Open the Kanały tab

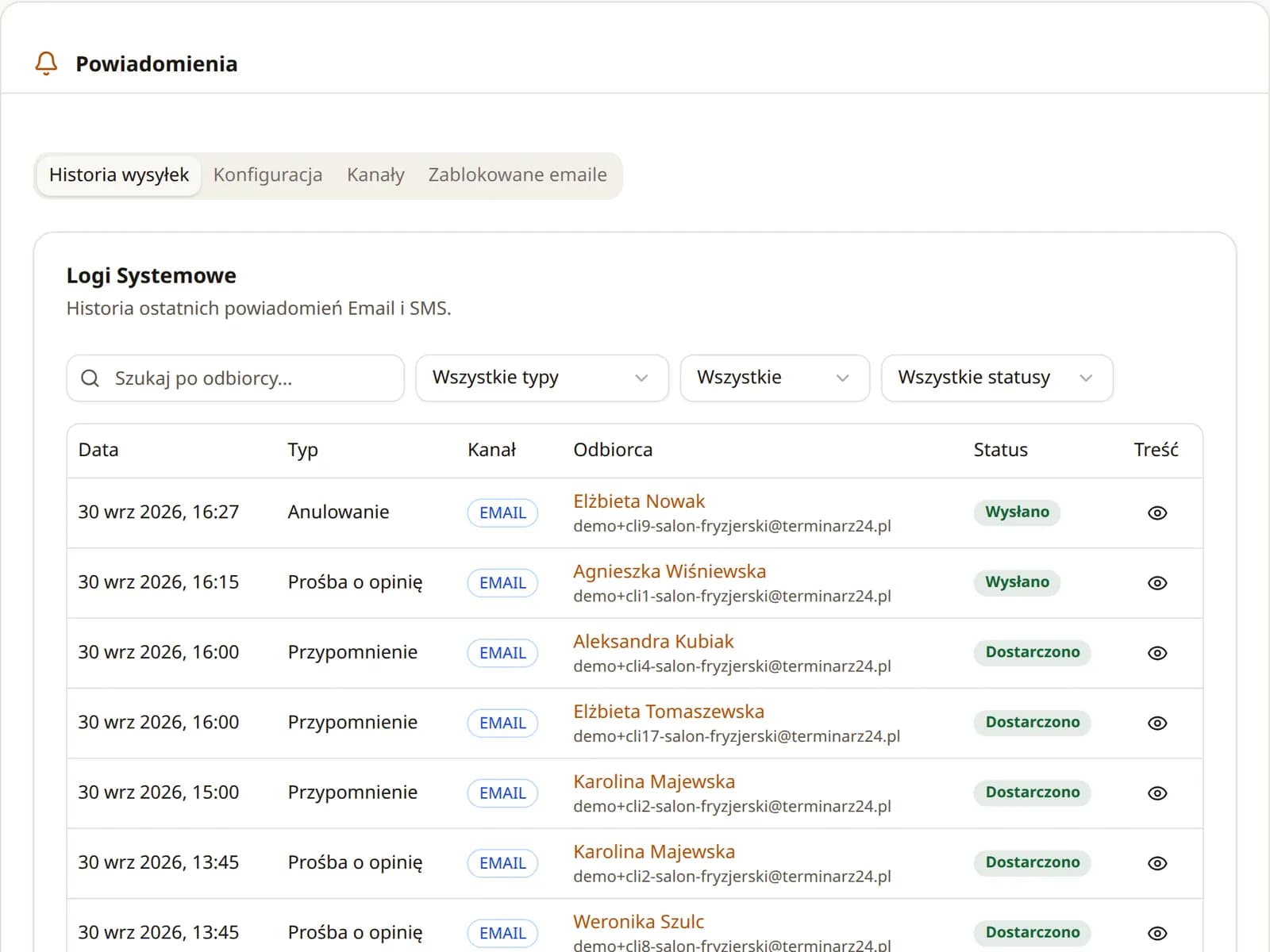click(375, 175)
